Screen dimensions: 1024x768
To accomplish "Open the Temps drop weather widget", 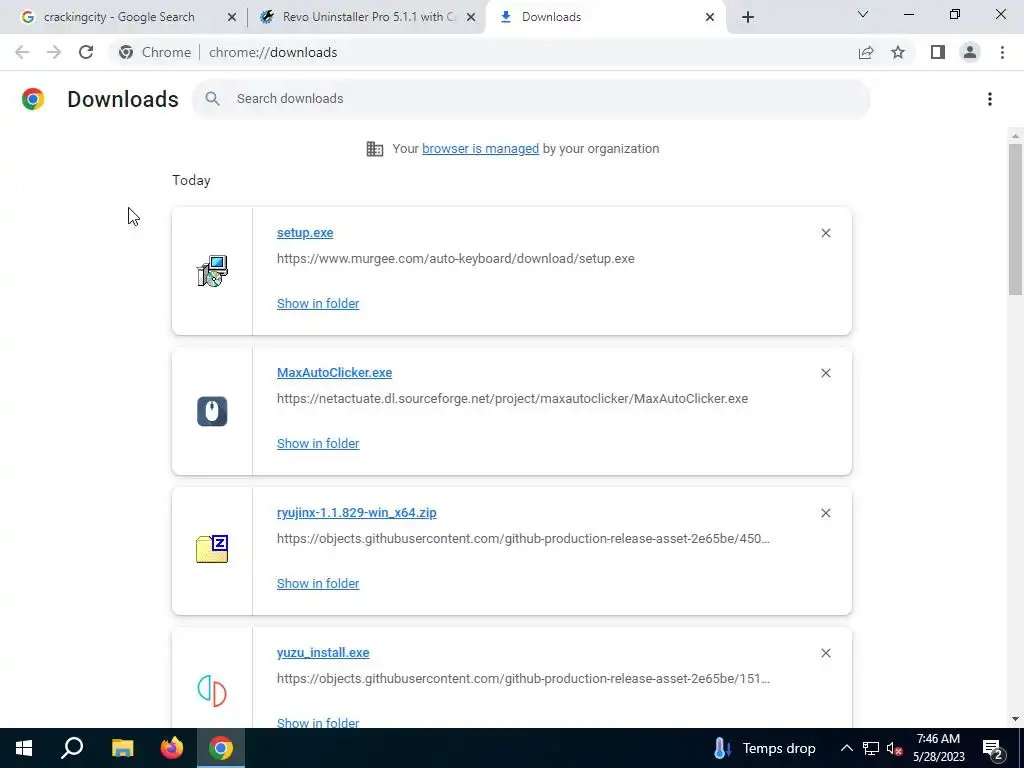I will (764, 748).
